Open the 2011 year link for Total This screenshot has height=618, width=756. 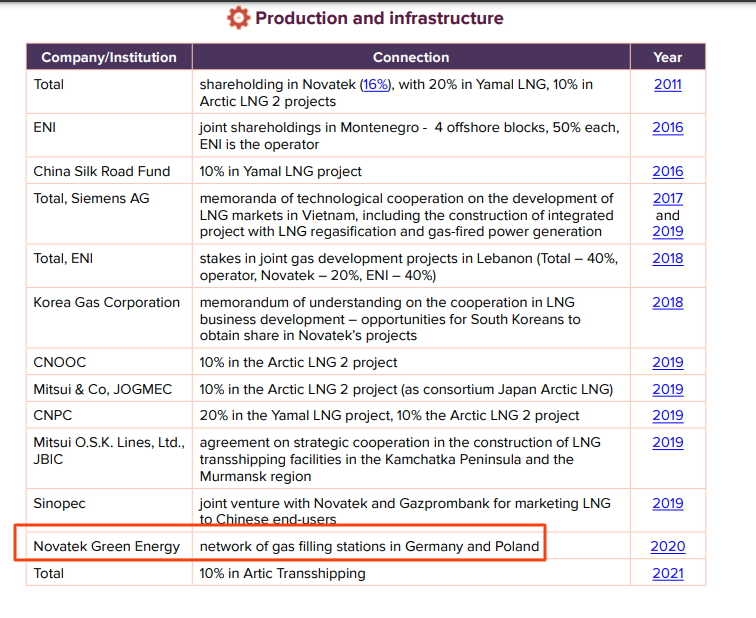(668, 84)
